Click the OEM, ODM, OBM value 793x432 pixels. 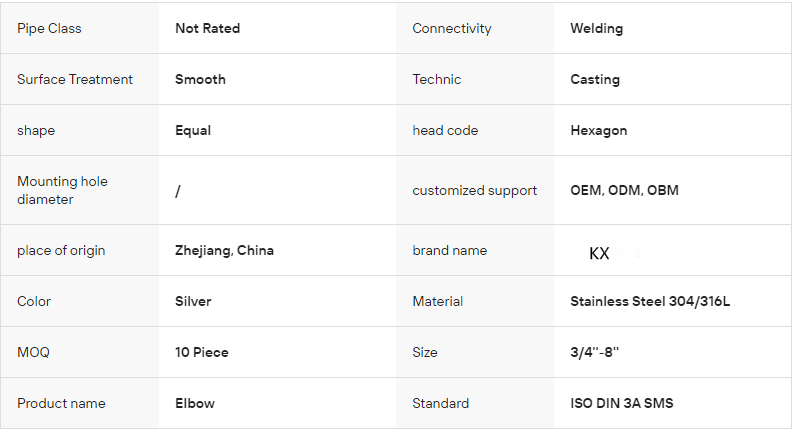624,190
